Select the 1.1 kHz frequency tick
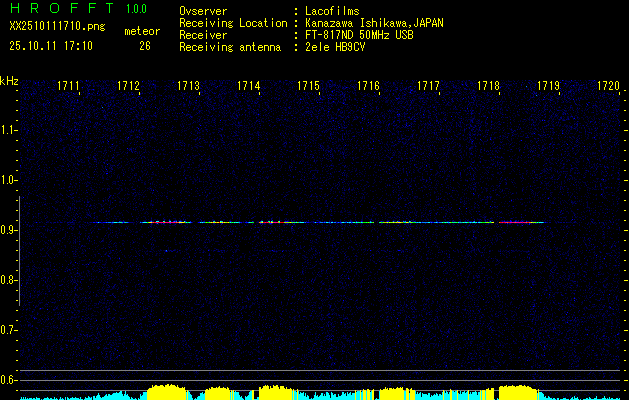 coord(9,130)
